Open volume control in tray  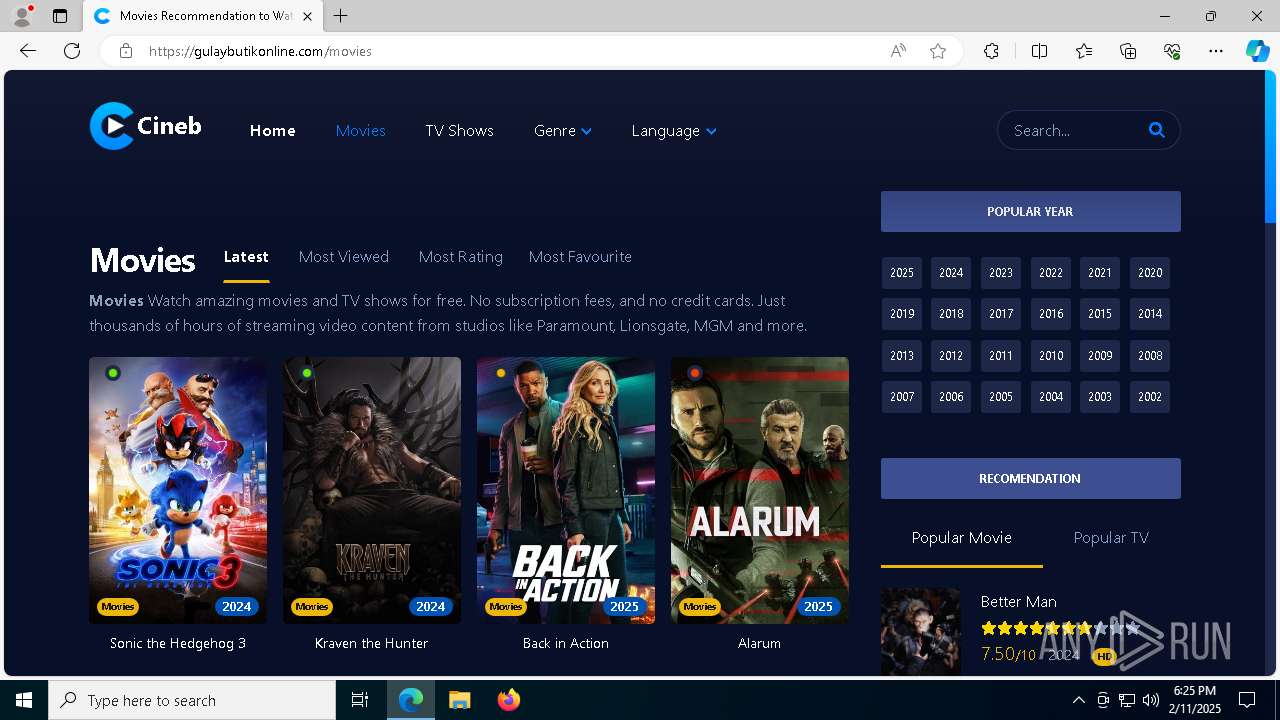click(x=1151, y=700)
